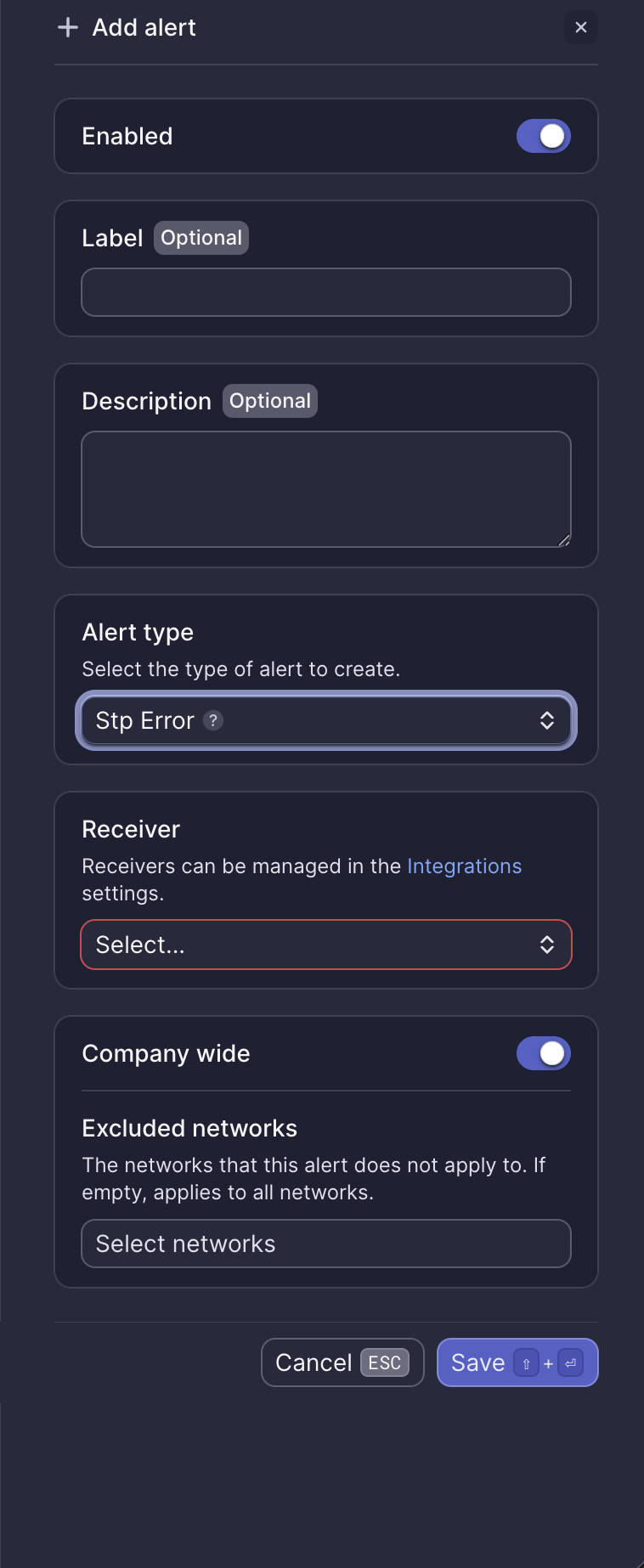644x1568 pixels.
Task: Click the return key icon inside Save button
Action: click(569, 1362)
